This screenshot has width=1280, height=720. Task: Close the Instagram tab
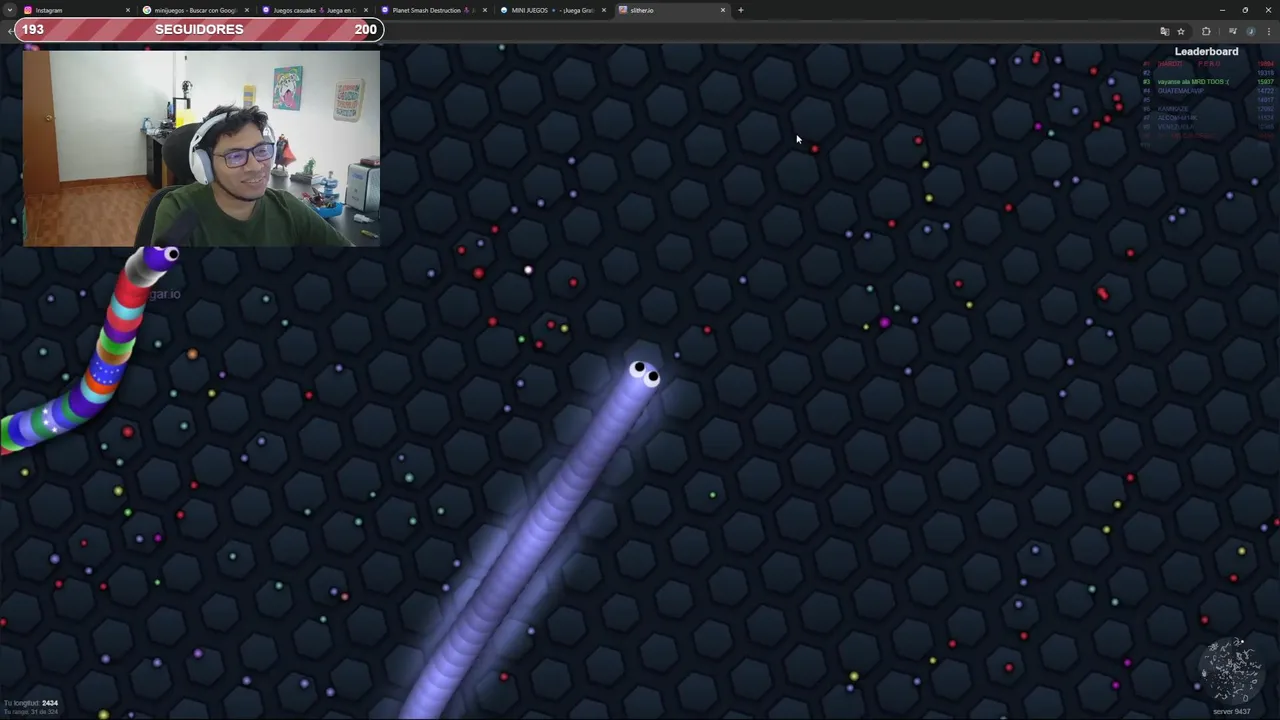tap(128, 10)
